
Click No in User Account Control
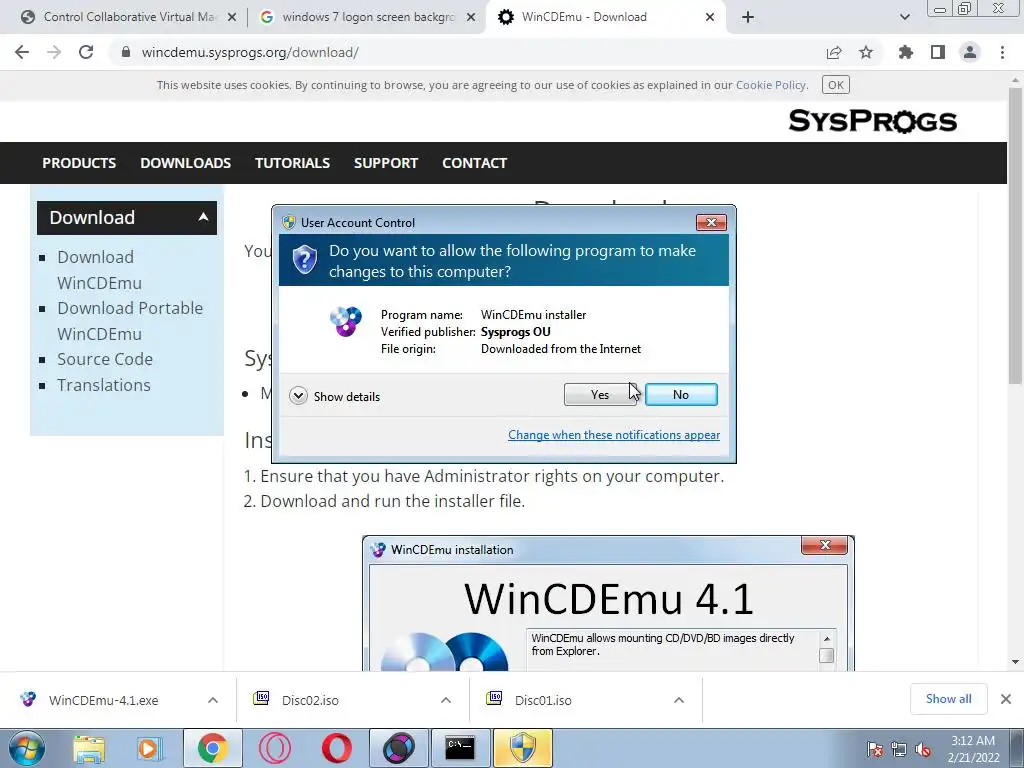[x=680, y=394]
